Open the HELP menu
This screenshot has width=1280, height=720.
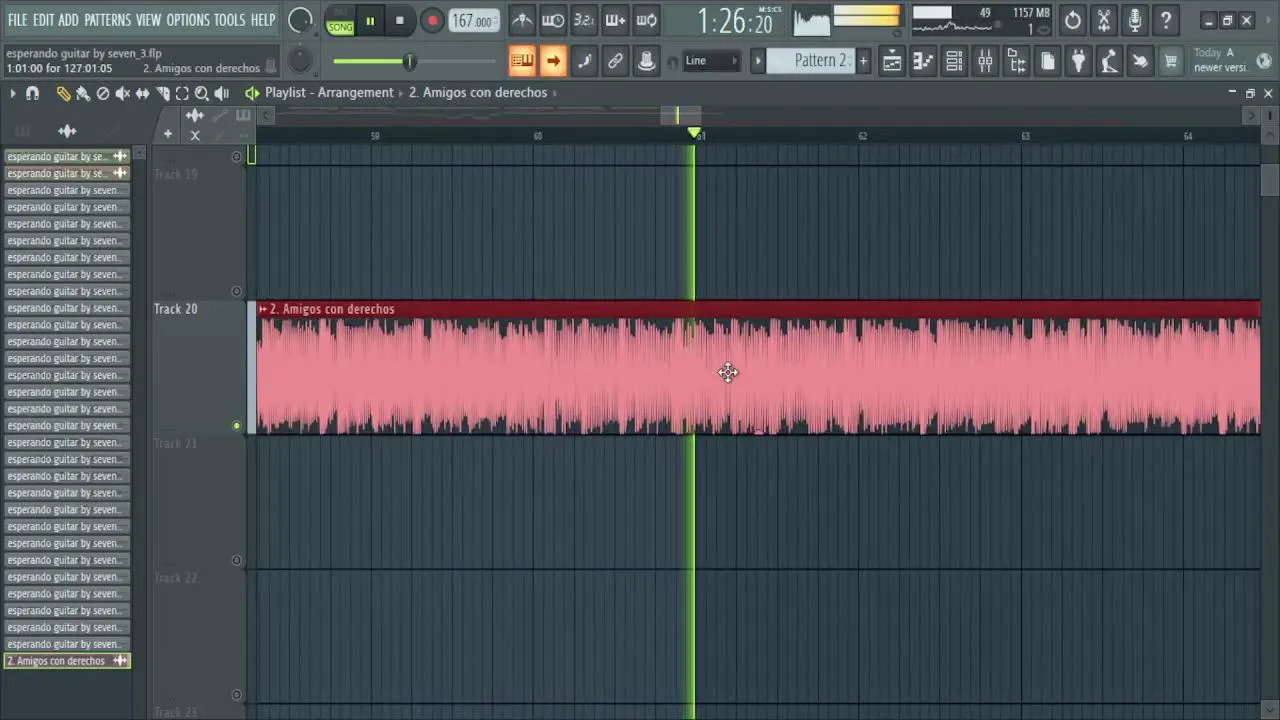click(263, 20)
